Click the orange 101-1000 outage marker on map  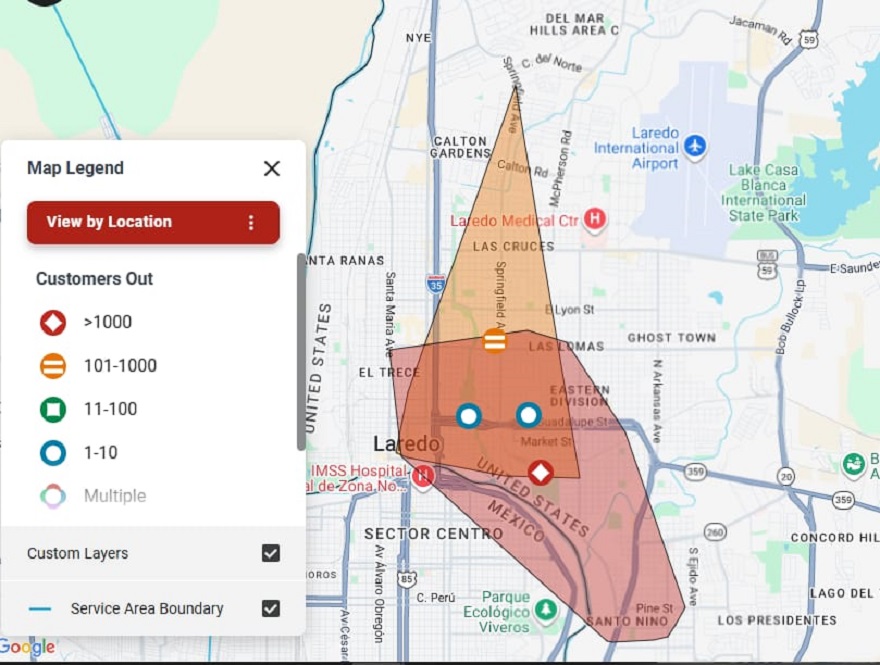pyautogui.click(x=494, y=340)
